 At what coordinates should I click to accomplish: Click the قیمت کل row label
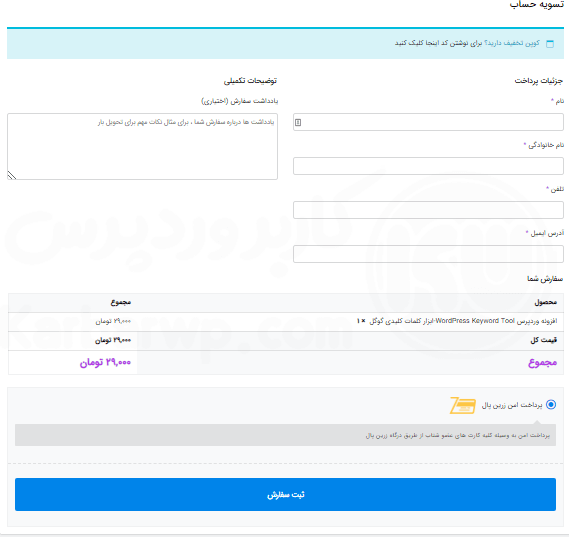coord(544,340)
